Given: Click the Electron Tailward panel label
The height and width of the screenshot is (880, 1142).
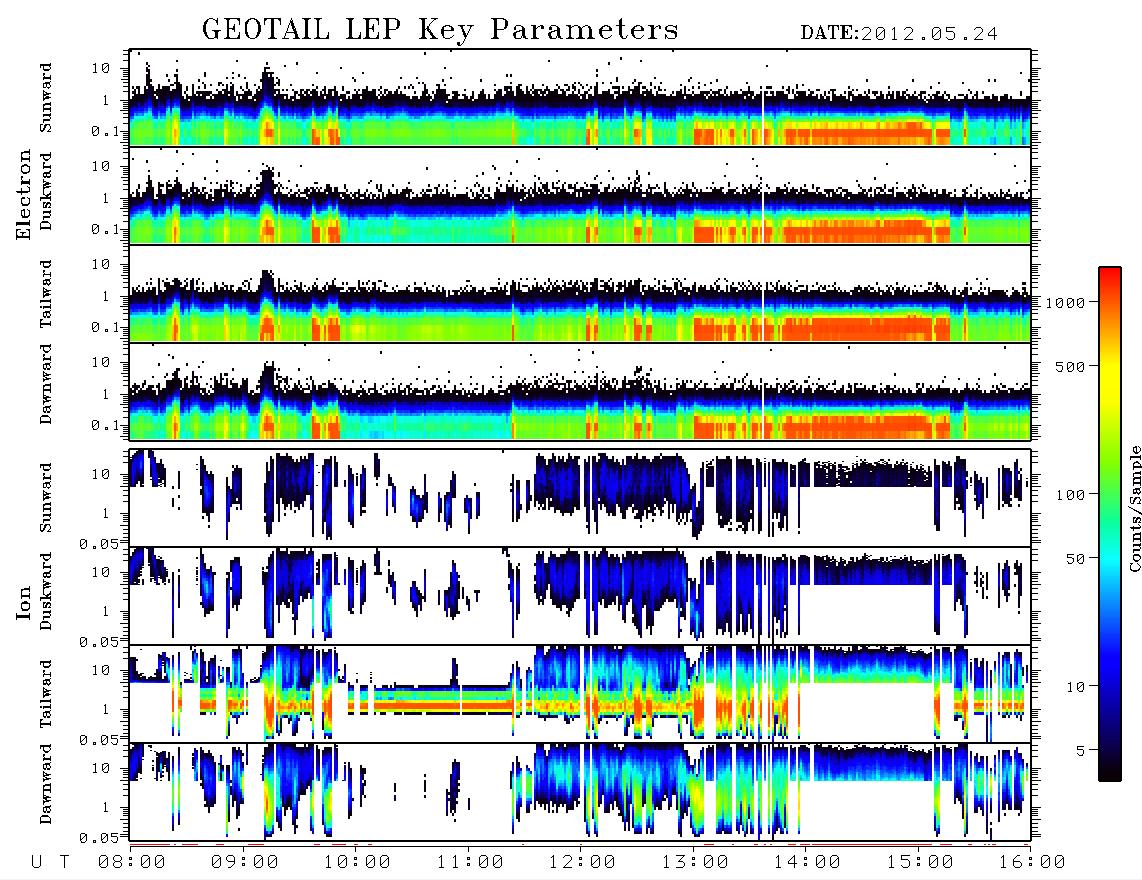Looking at the screenshot, I should coord(46,294).
